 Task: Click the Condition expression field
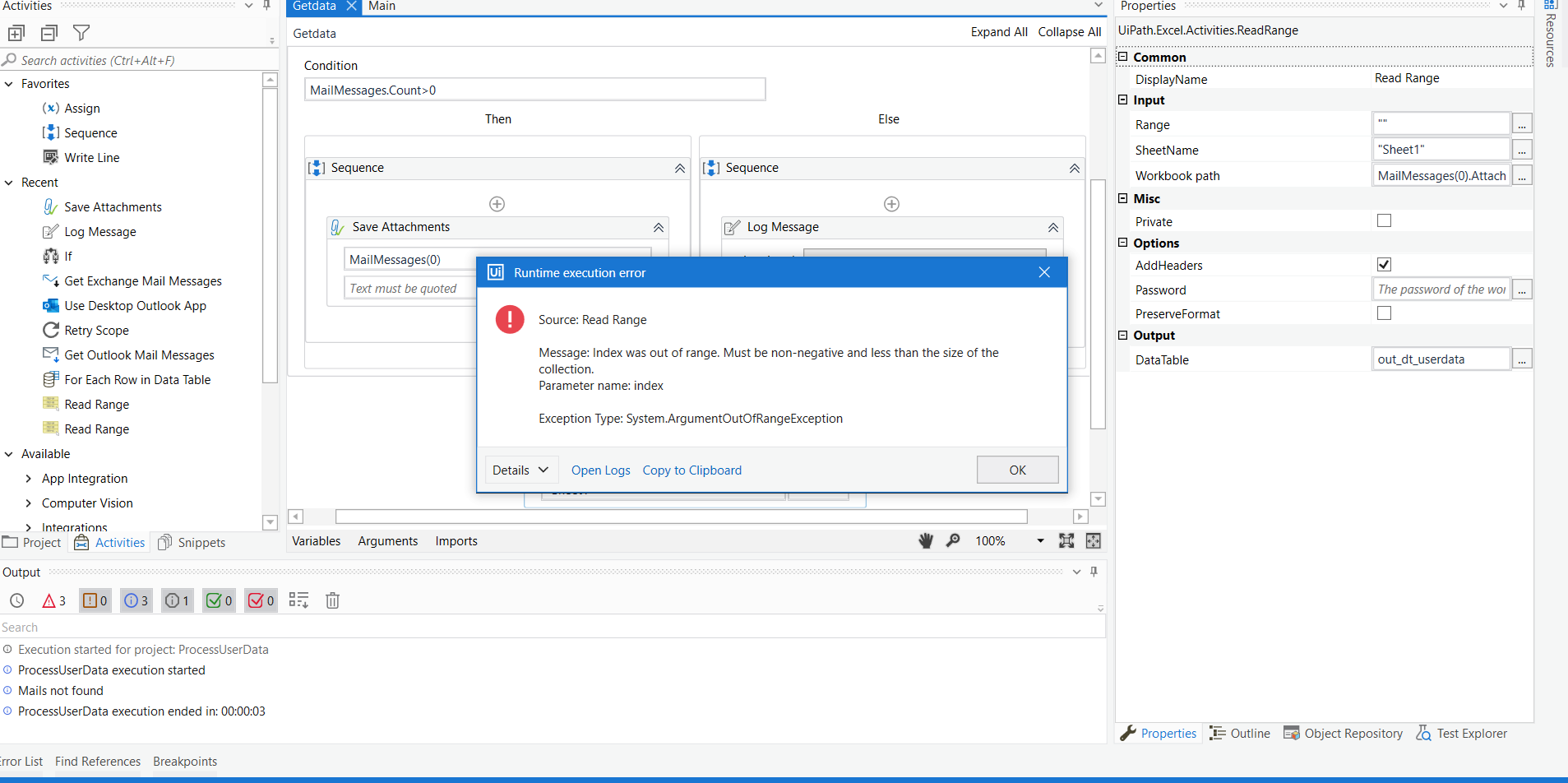click(535, 90)
